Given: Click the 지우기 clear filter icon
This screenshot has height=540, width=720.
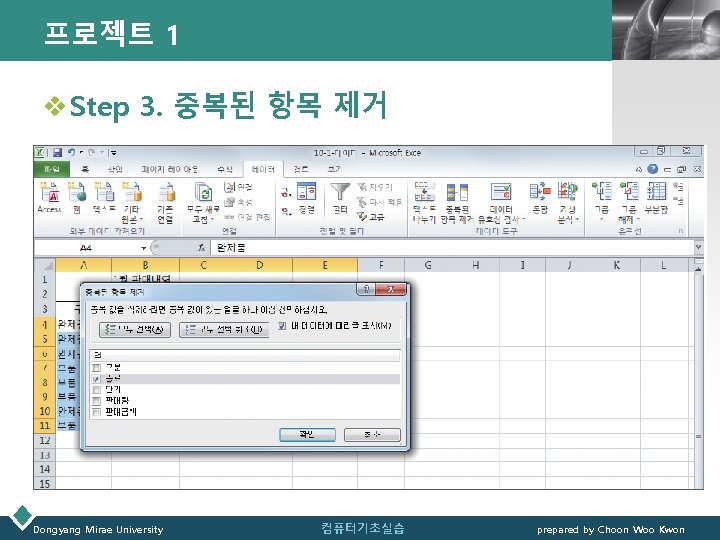Looking at the screenshot, I should [x=362, y=187].
